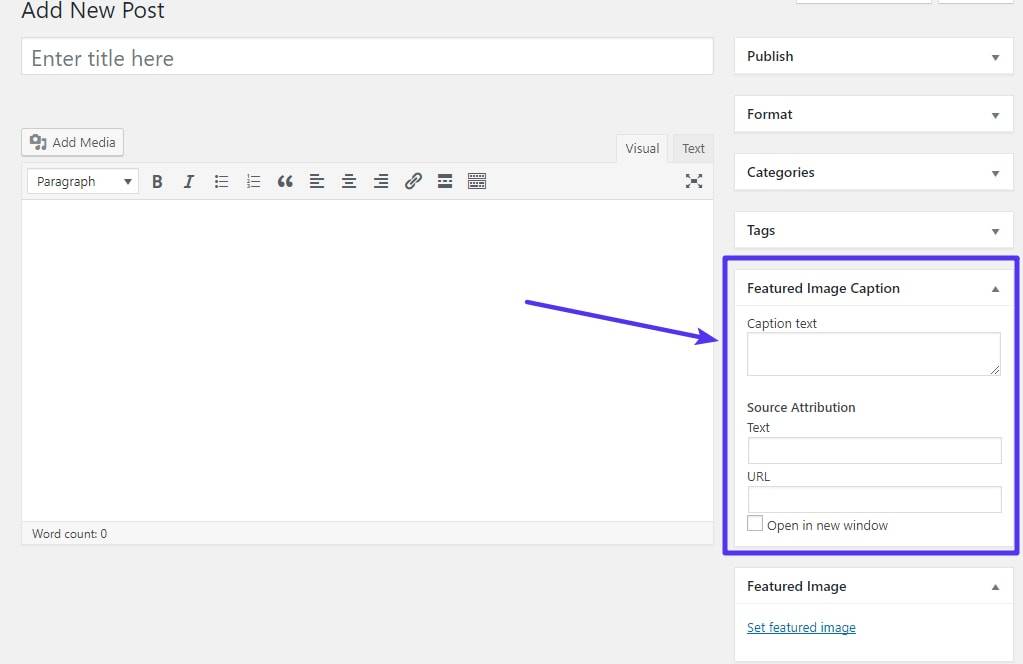Switch to the Visual editor tab
The width and height of the screenshot is (1023, 664).
[641, 148]
